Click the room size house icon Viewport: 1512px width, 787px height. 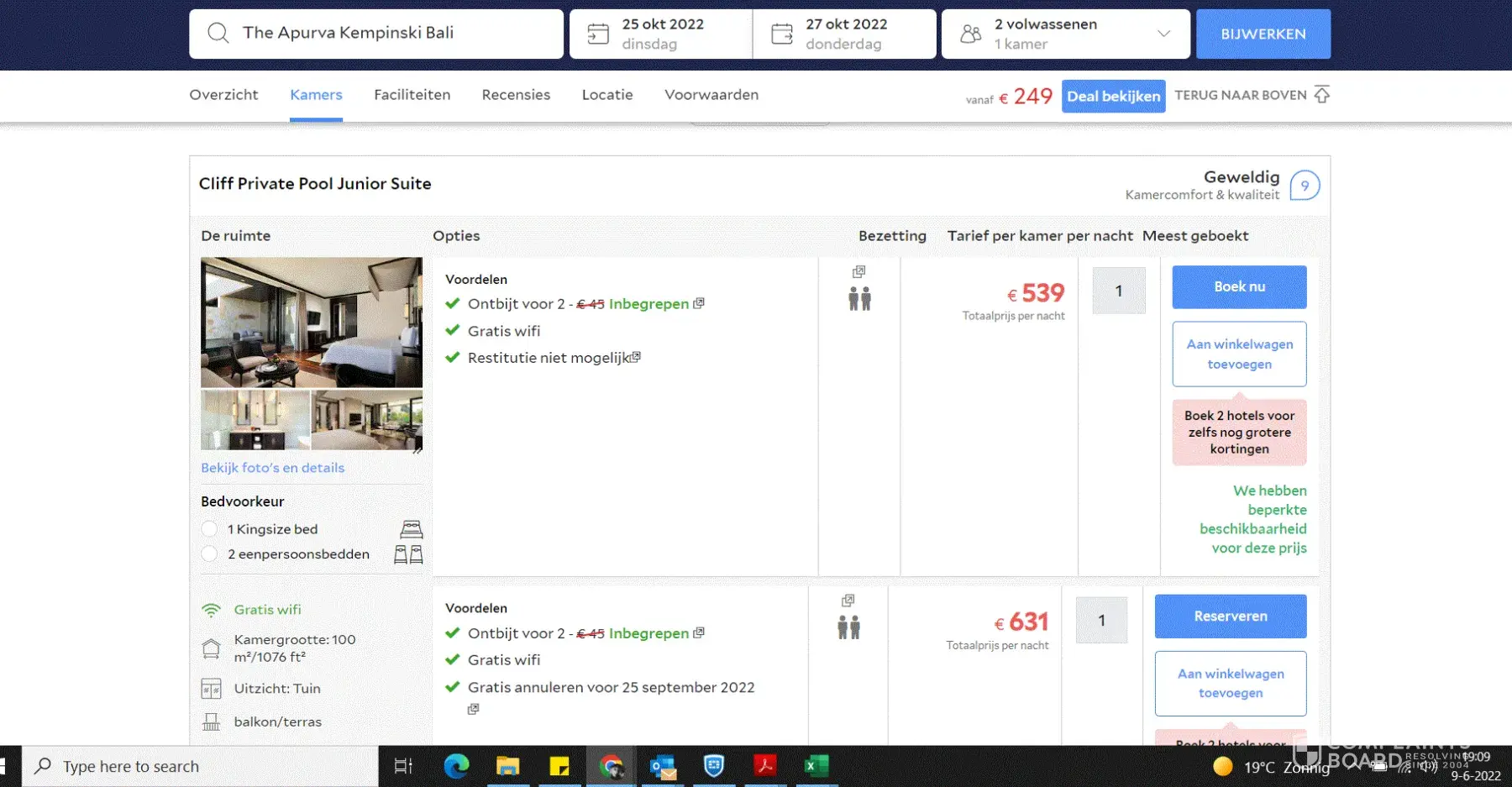(x=212, y=648)
